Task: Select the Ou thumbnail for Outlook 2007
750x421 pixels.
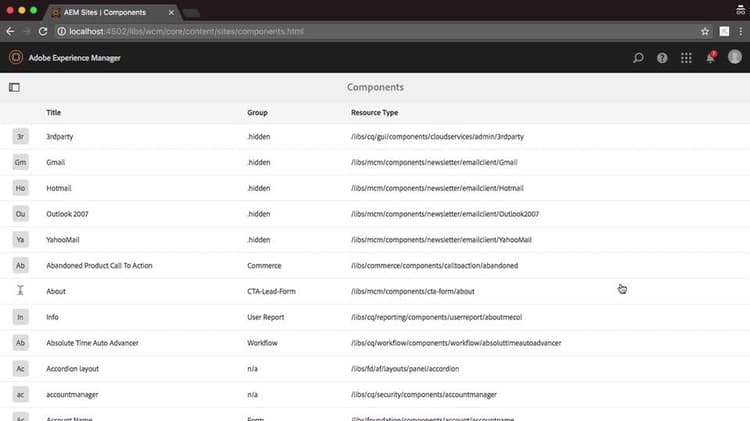Action: point(21,214)
